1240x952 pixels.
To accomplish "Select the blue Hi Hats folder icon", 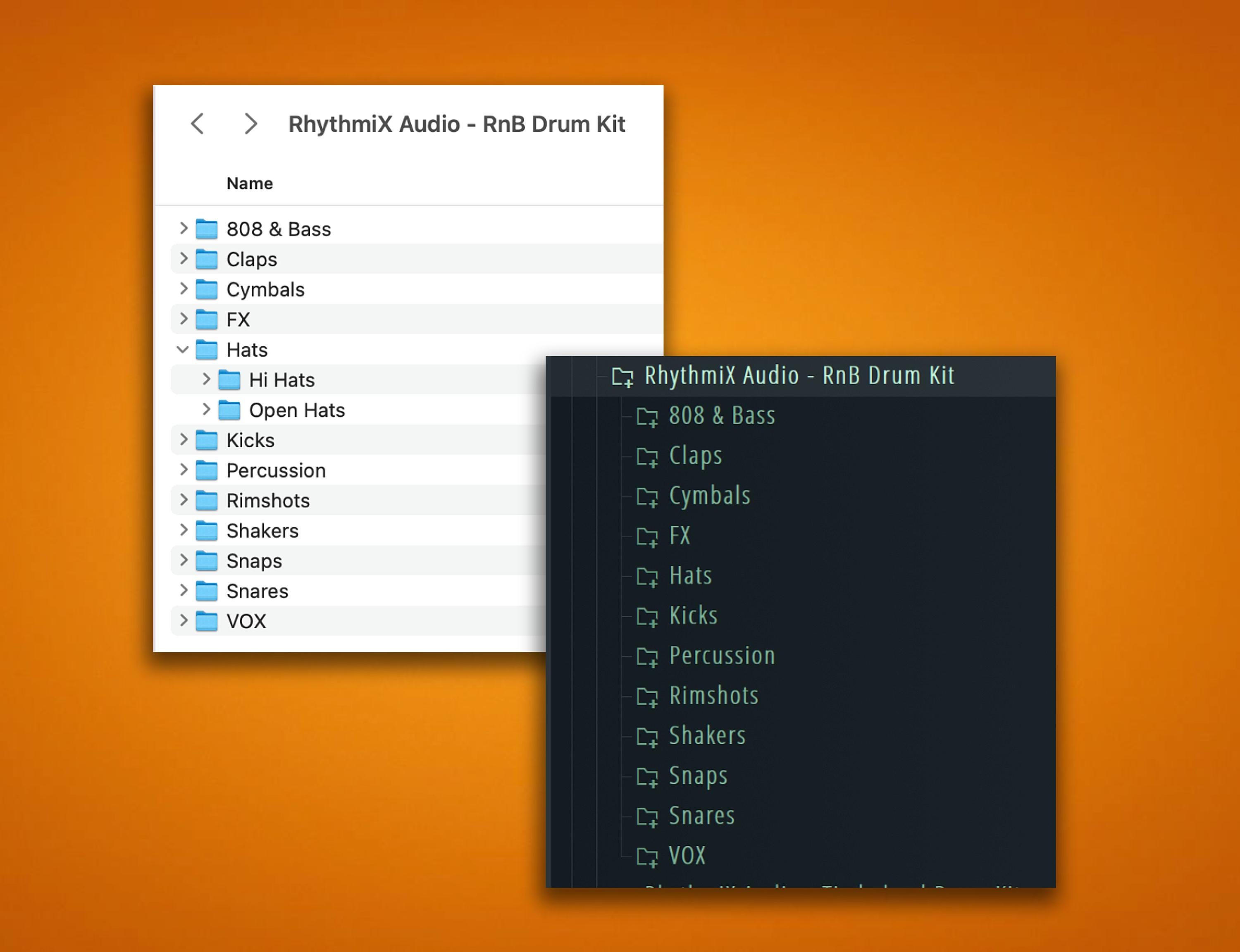I will (x=229, y=379).
